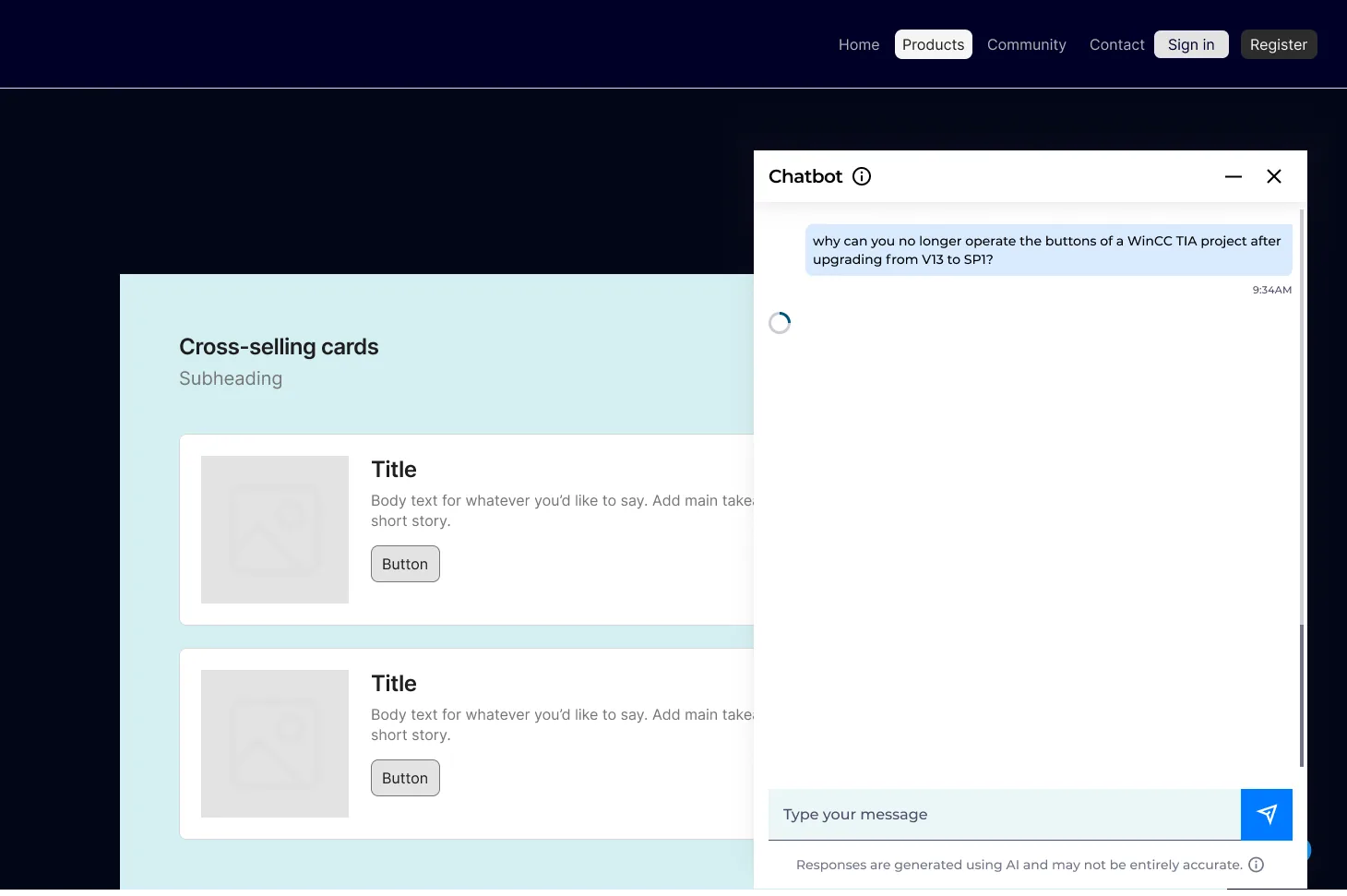Open the Contact navigation link
Screen dimensions: 1347x896
pyautogui.click(x=1117, y=44)
